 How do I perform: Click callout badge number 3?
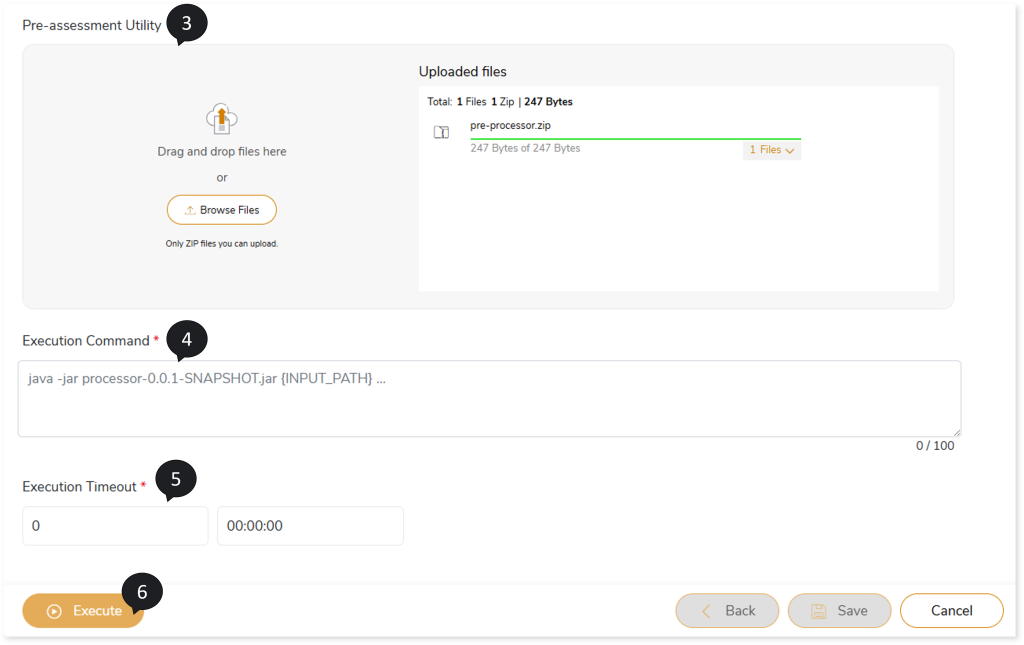pyautogui.click(x=186, y=23)
